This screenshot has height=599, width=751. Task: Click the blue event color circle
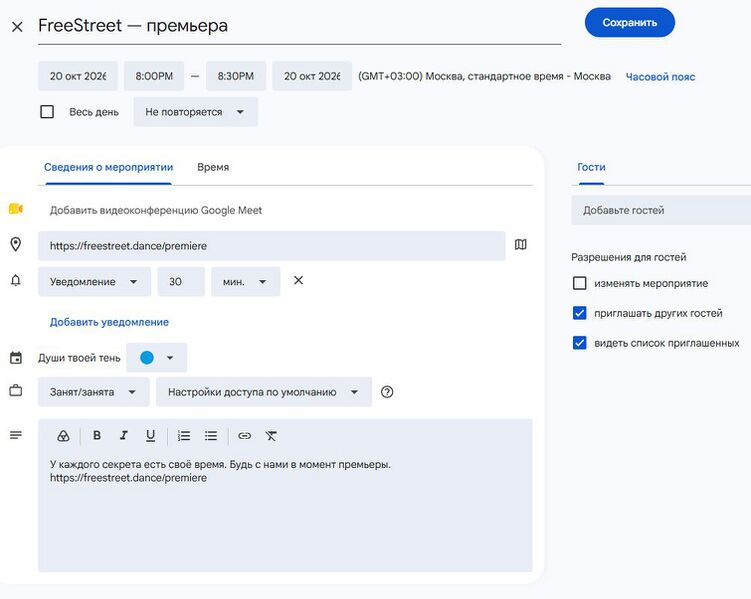pyautogui.click(x=147, y=358)
